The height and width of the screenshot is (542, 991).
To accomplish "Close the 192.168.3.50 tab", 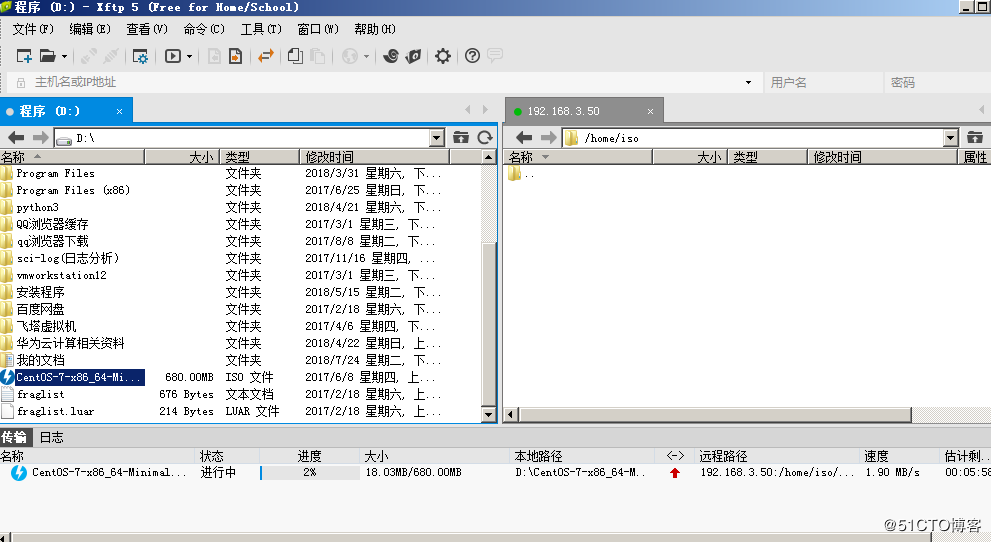I will point(650,111).
